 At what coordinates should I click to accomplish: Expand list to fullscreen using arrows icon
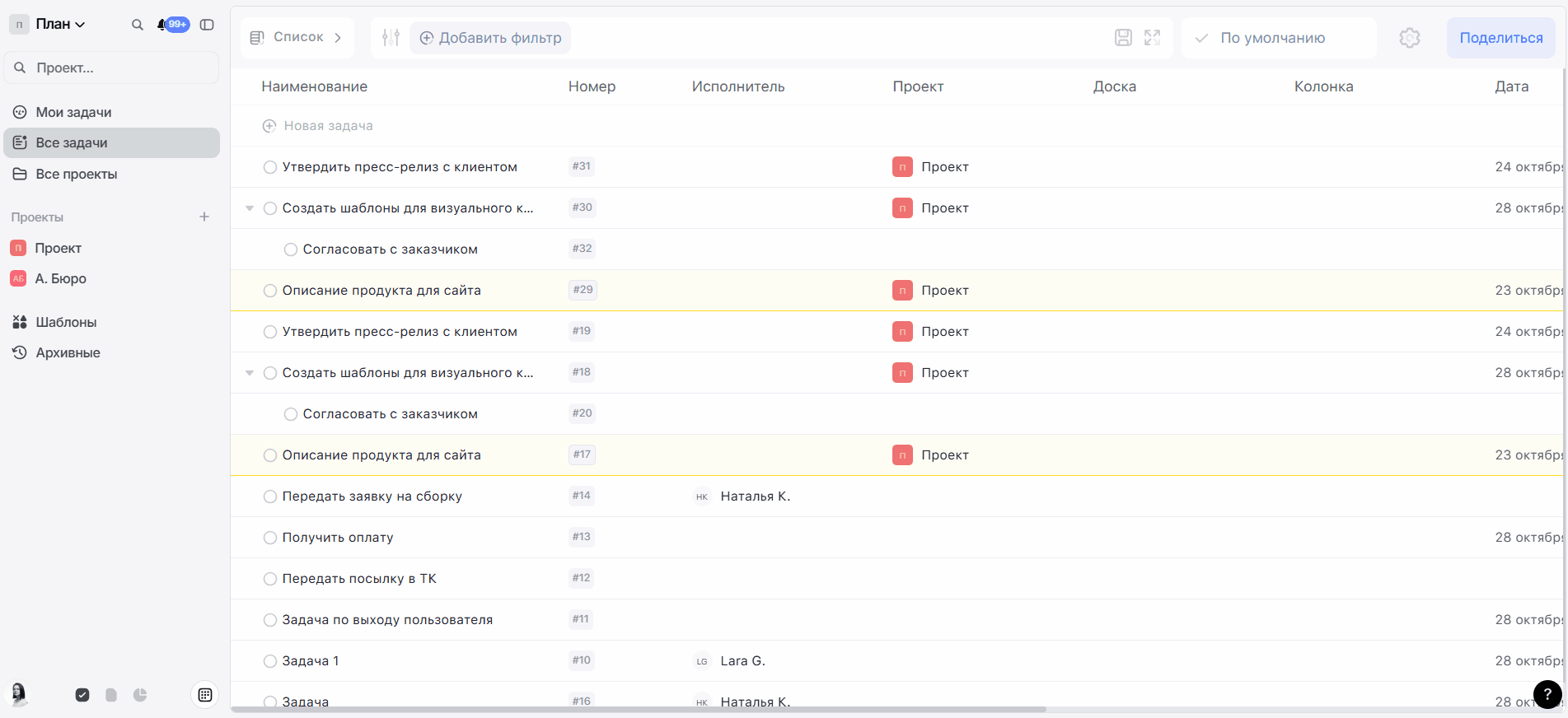1152,38
